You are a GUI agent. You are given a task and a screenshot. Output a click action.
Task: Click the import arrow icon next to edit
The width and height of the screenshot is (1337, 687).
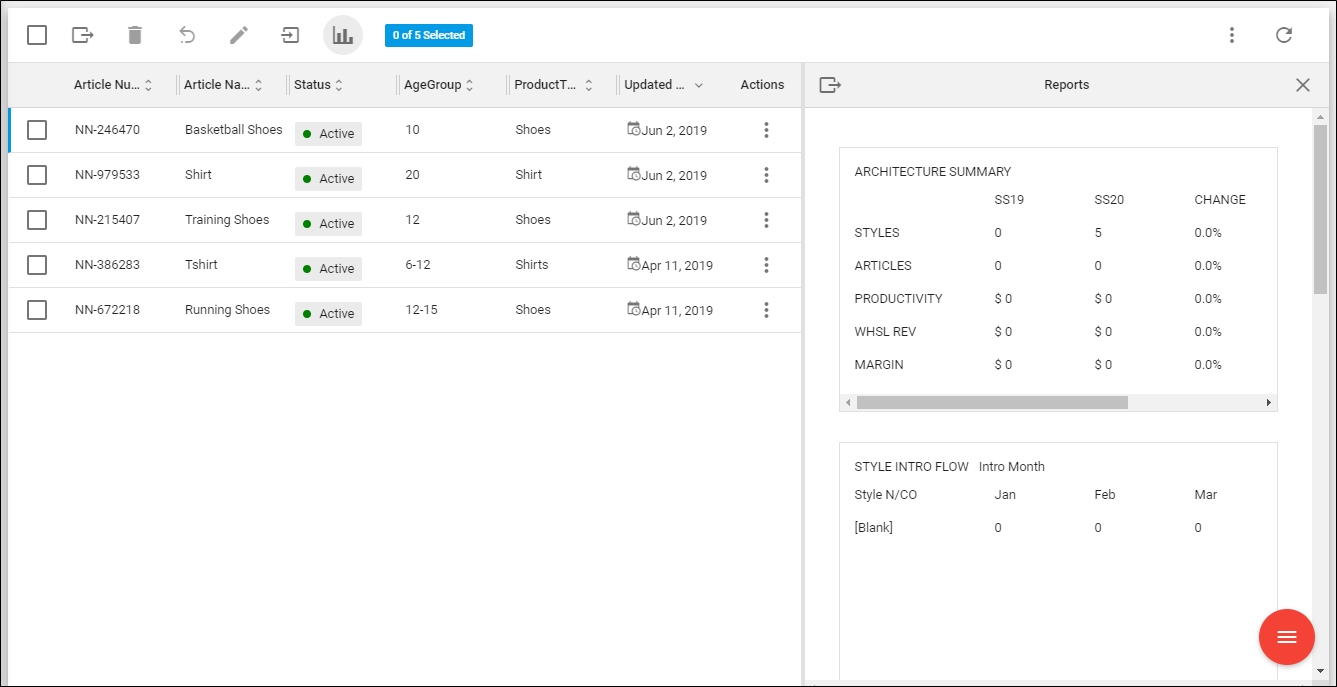[x=289, y=35]
